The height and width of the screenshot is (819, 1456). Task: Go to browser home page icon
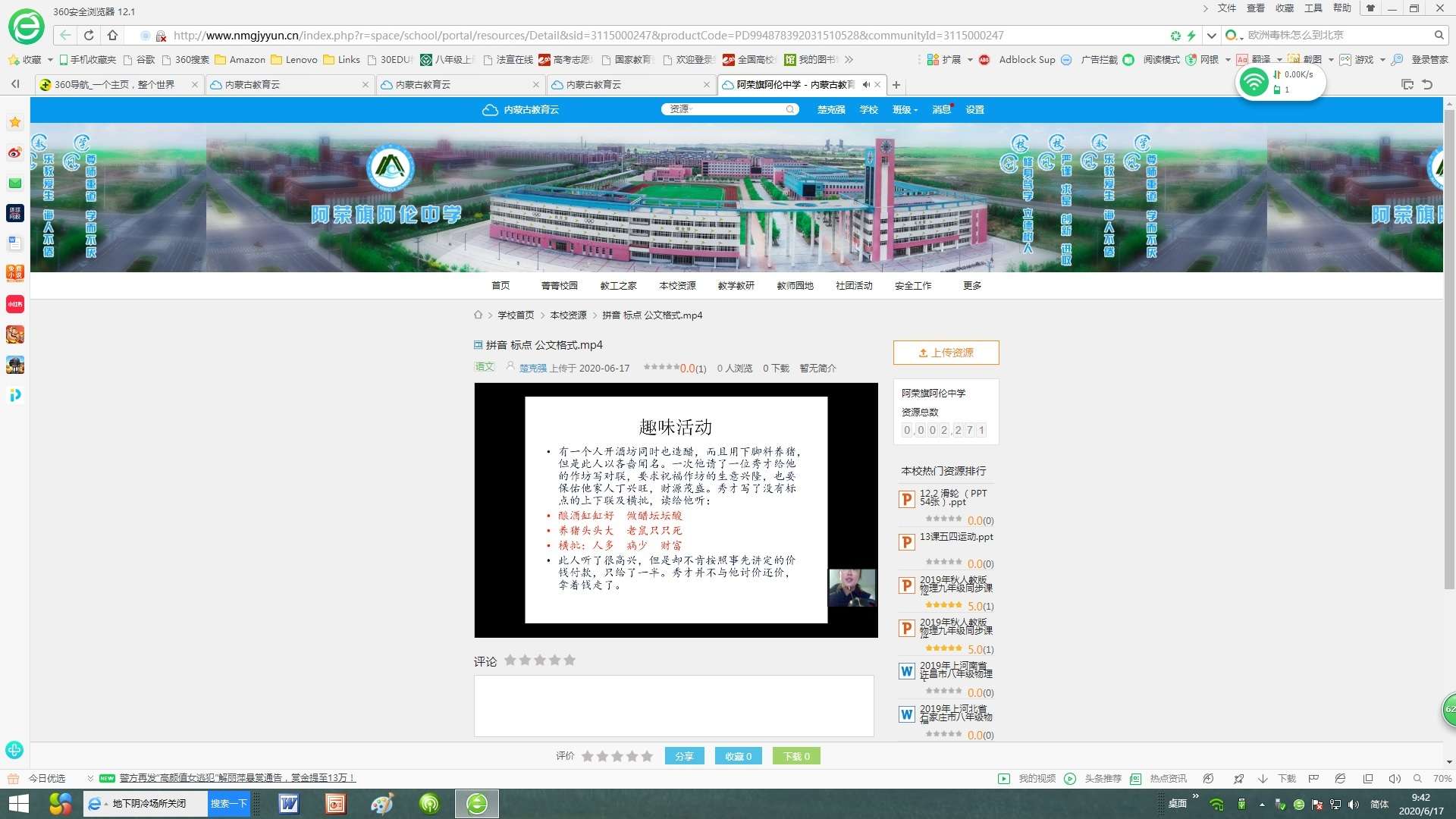click(x=112, y=35)
